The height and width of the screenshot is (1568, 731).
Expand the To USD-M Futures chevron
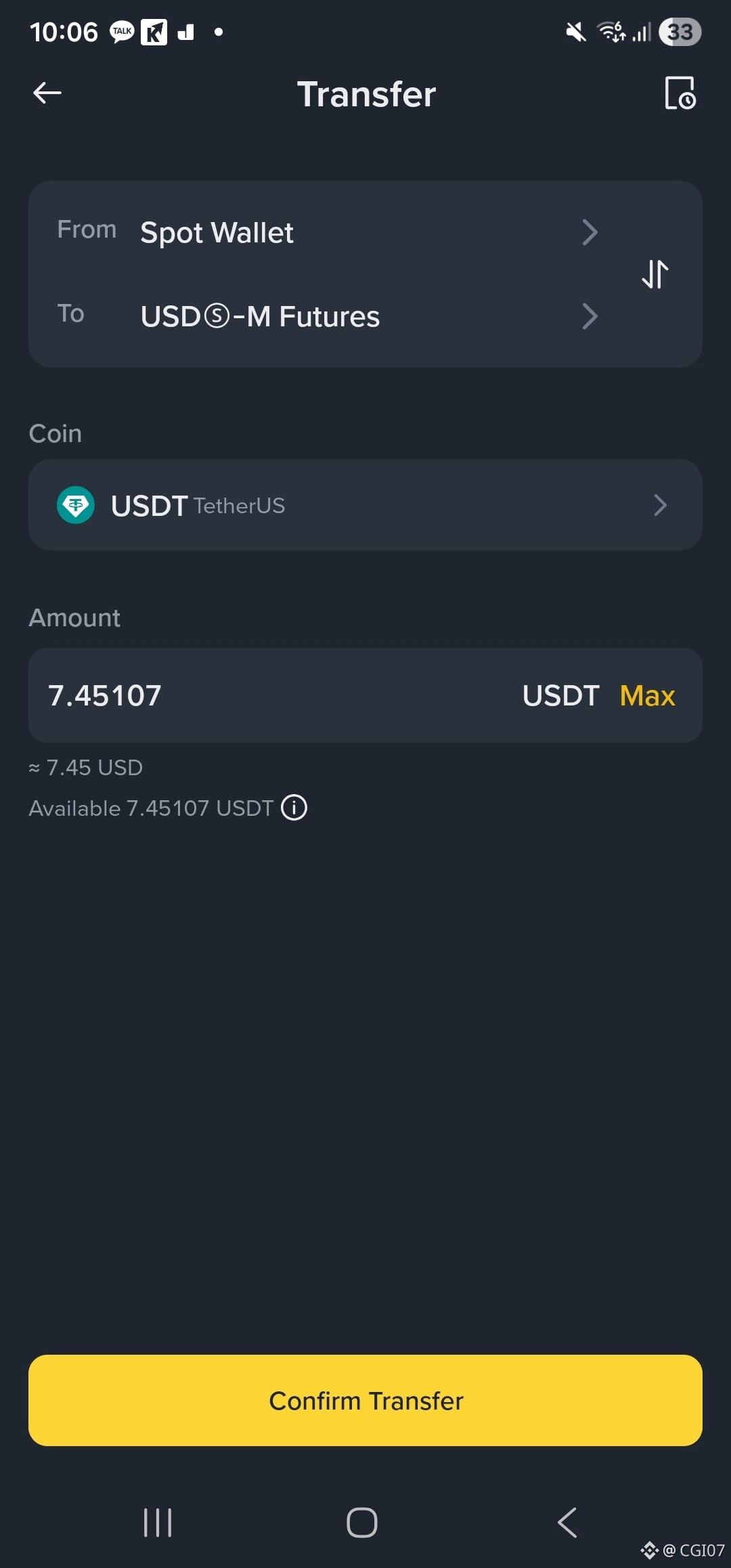[x=590, y=316]
